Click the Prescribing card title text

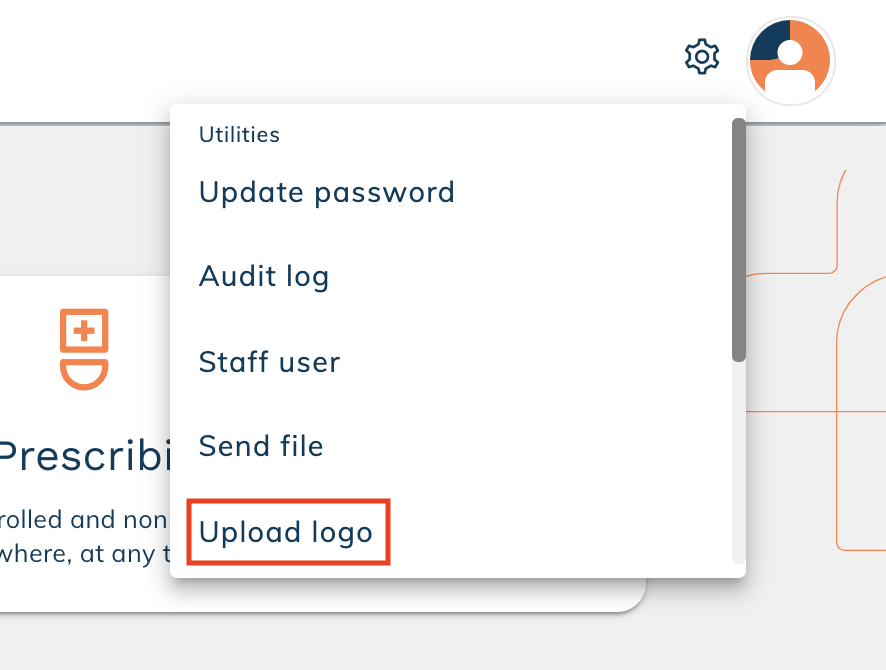80,457
